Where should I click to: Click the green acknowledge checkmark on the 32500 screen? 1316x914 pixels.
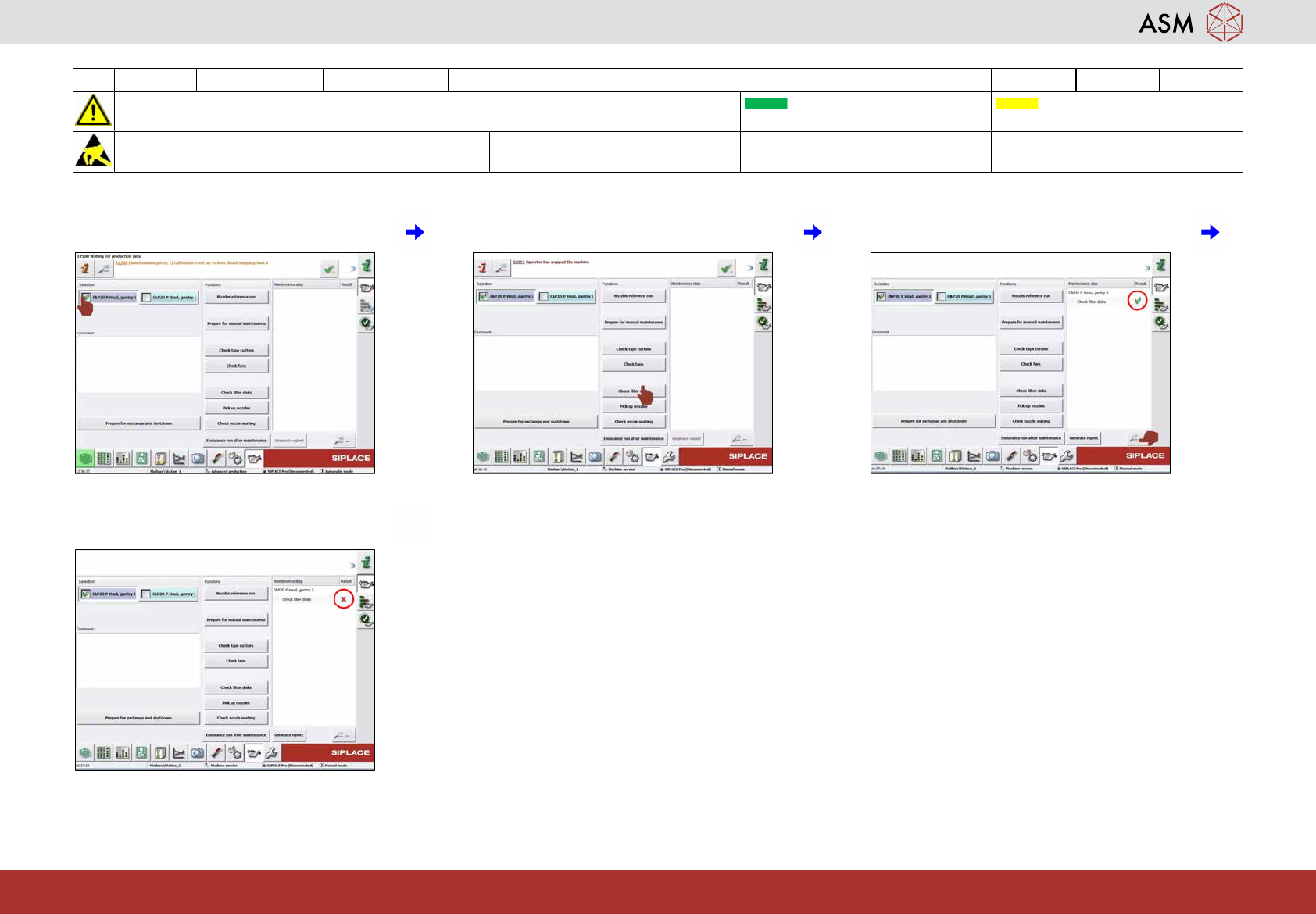[x=330, y=269]
